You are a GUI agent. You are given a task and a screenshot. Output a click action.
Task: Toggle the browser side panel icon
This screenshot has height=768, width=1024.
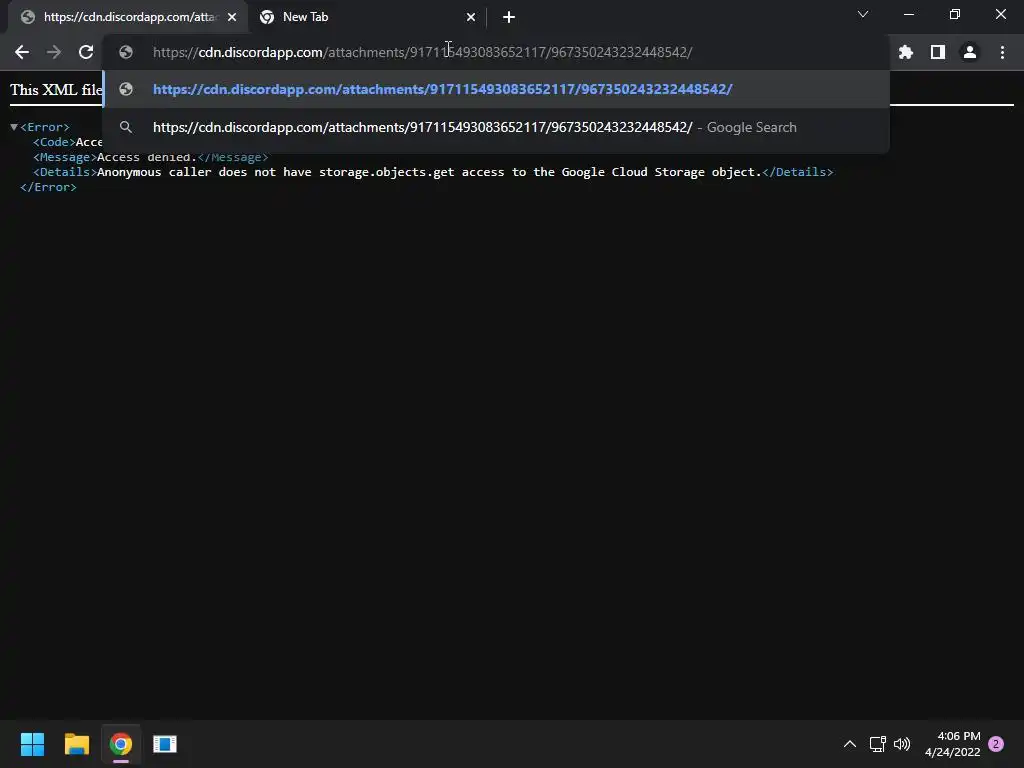(x=938, y=52)
